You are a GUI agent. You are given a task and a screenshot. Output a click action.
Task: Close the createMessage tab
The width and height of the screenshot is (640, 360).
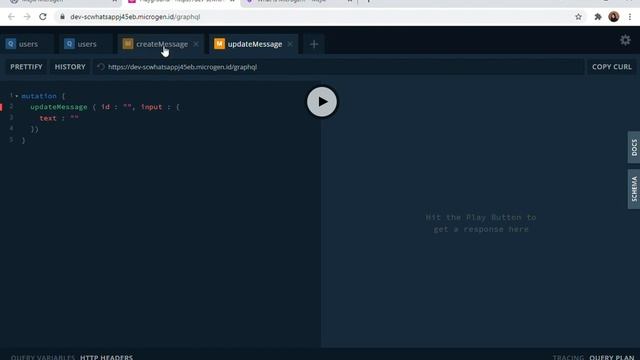196,44
